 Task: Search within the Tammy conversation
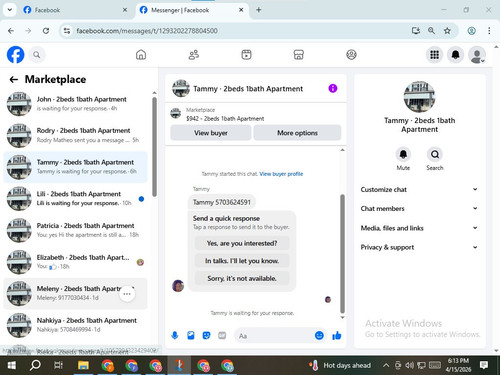point(435,154)
